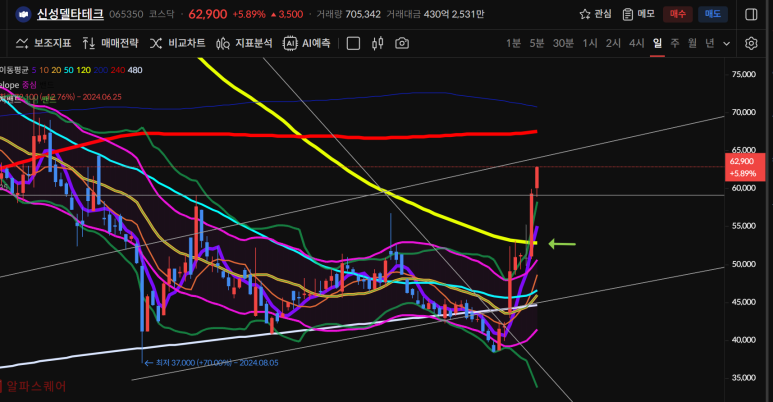Select the 1시 timeframe

590,43
